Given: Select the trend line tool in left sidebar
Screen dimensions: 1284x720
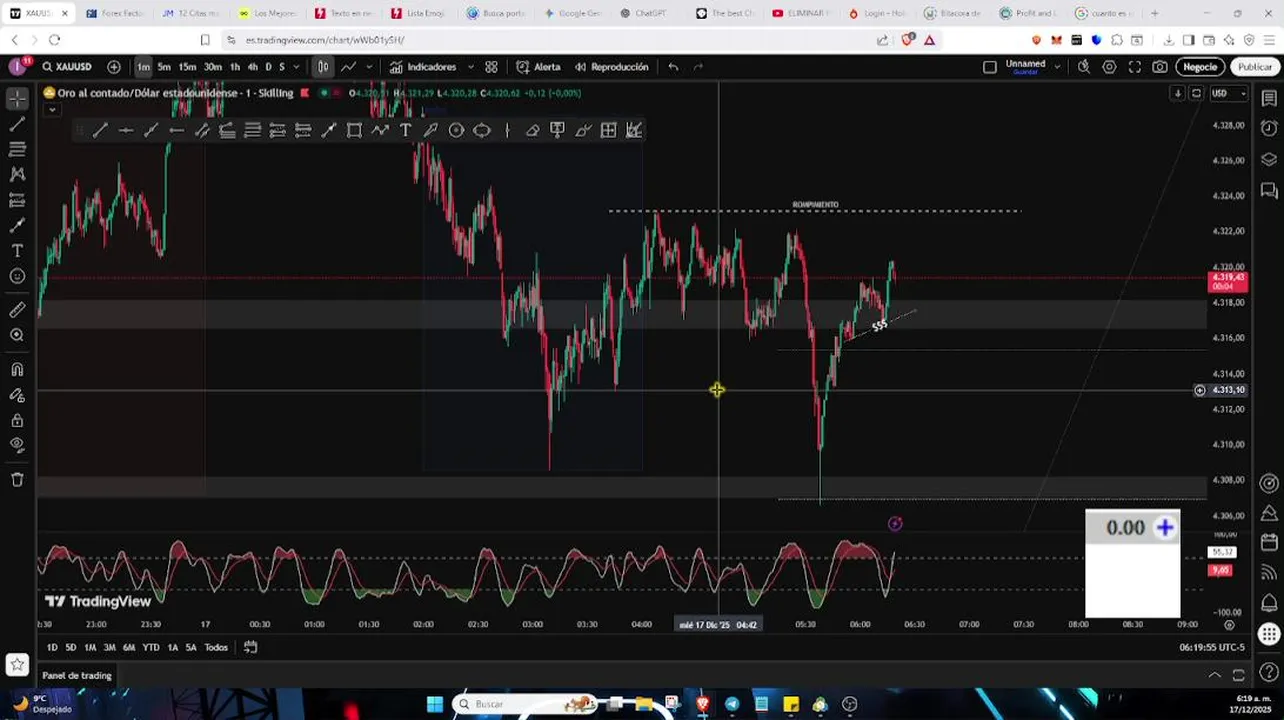Looking at the screenshot, I should pyautogui.click(x=17, y=124).
